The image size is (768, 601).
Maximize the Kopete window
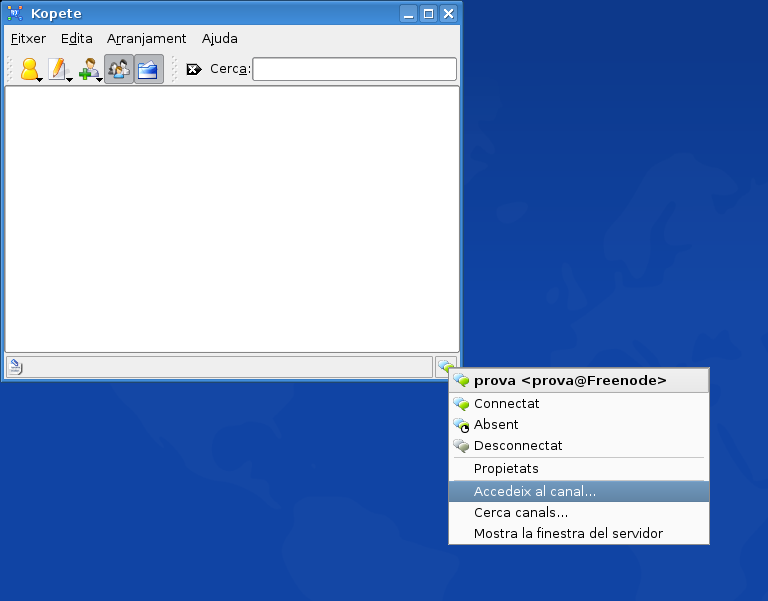(429, 14)
